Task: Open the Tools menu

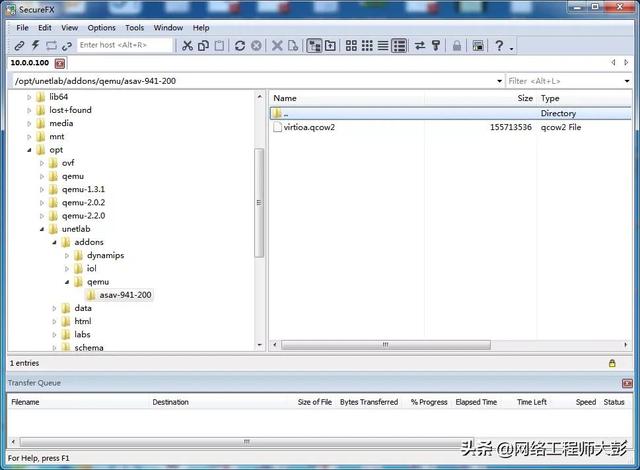Action: (x=134, y=28)
